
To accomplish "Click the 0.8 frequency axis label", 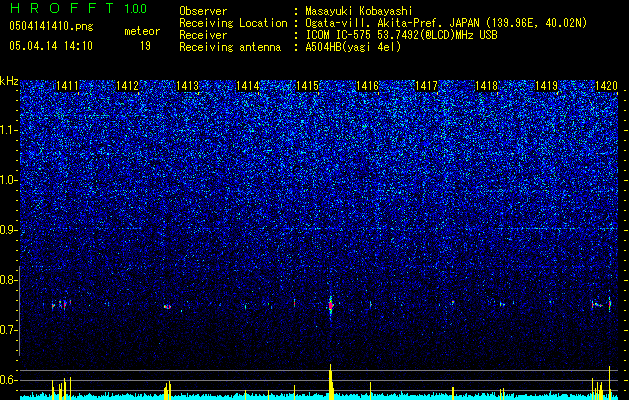I will 8,280.
